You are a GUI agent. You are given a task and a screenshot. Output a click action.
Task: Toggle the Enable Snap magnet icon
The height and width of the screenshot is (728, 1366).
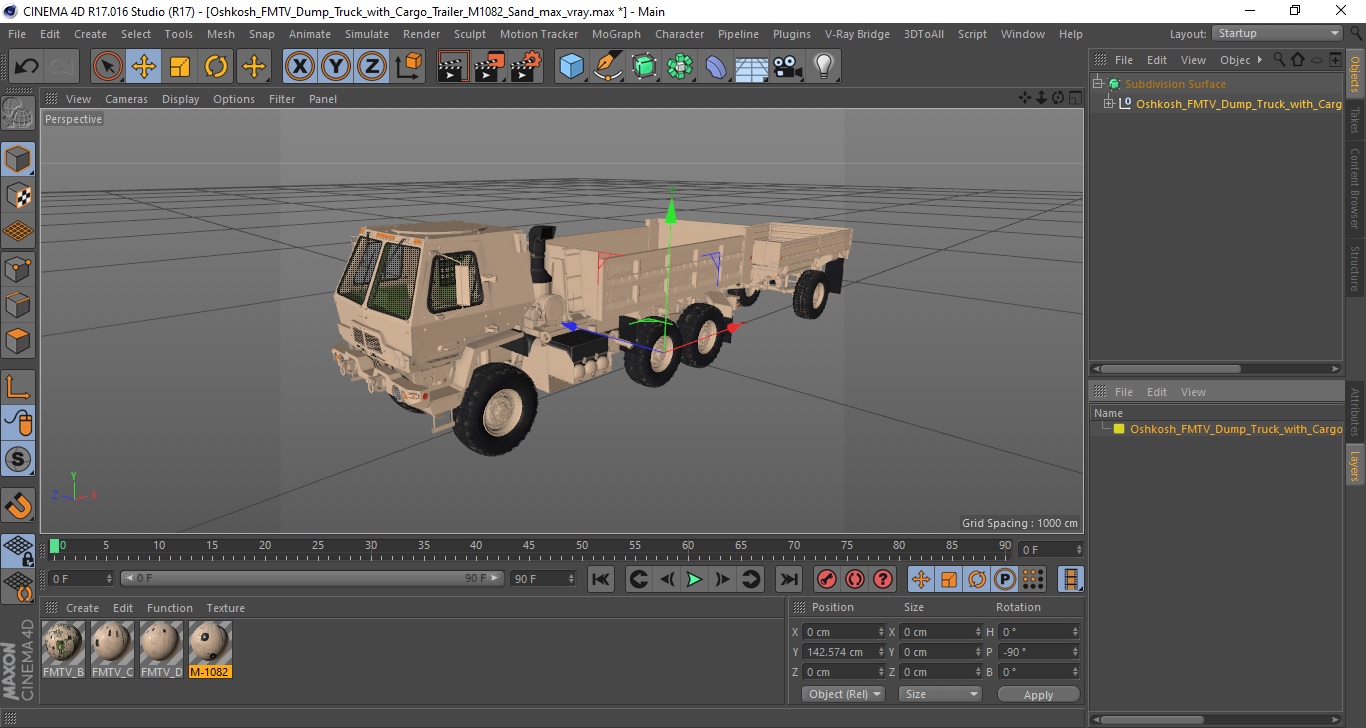(x=19, y=505)
